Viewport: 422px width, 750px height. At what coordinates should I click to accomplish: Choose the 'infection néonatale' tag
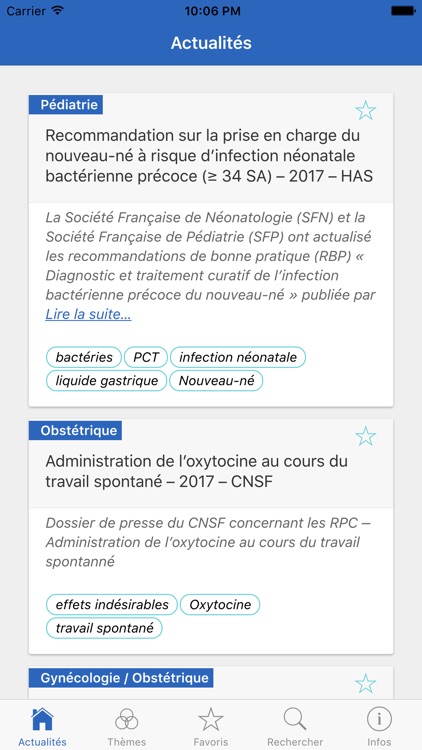point(238,357)
